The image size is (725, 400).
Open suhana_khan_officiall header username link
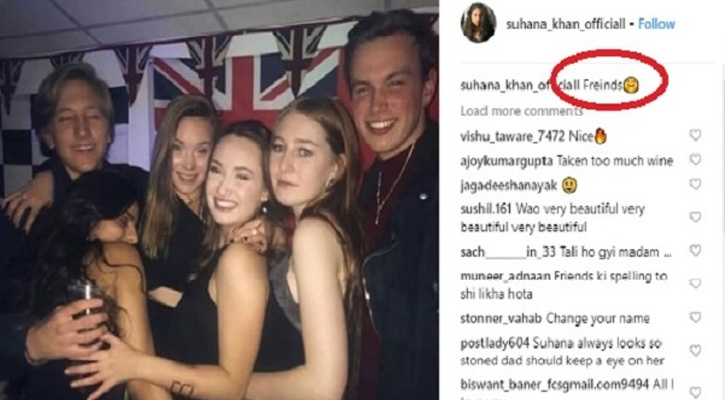(565, 24)
